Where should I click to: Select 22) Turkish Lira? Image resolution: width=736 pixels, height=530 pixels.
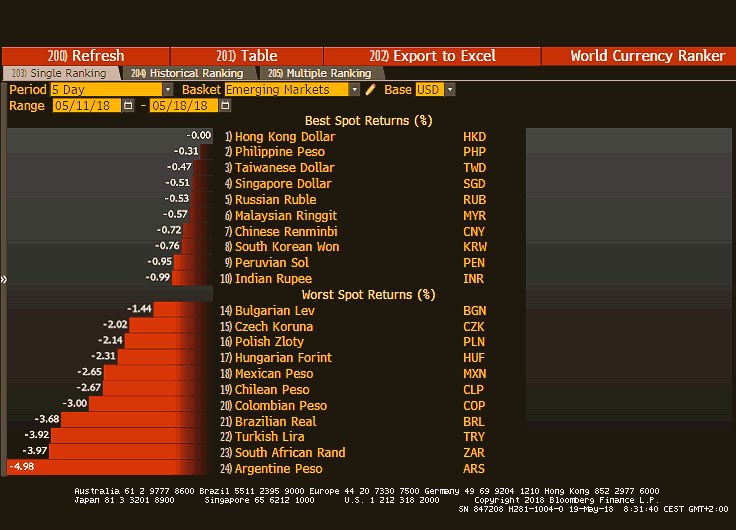[x=262, y=437]
